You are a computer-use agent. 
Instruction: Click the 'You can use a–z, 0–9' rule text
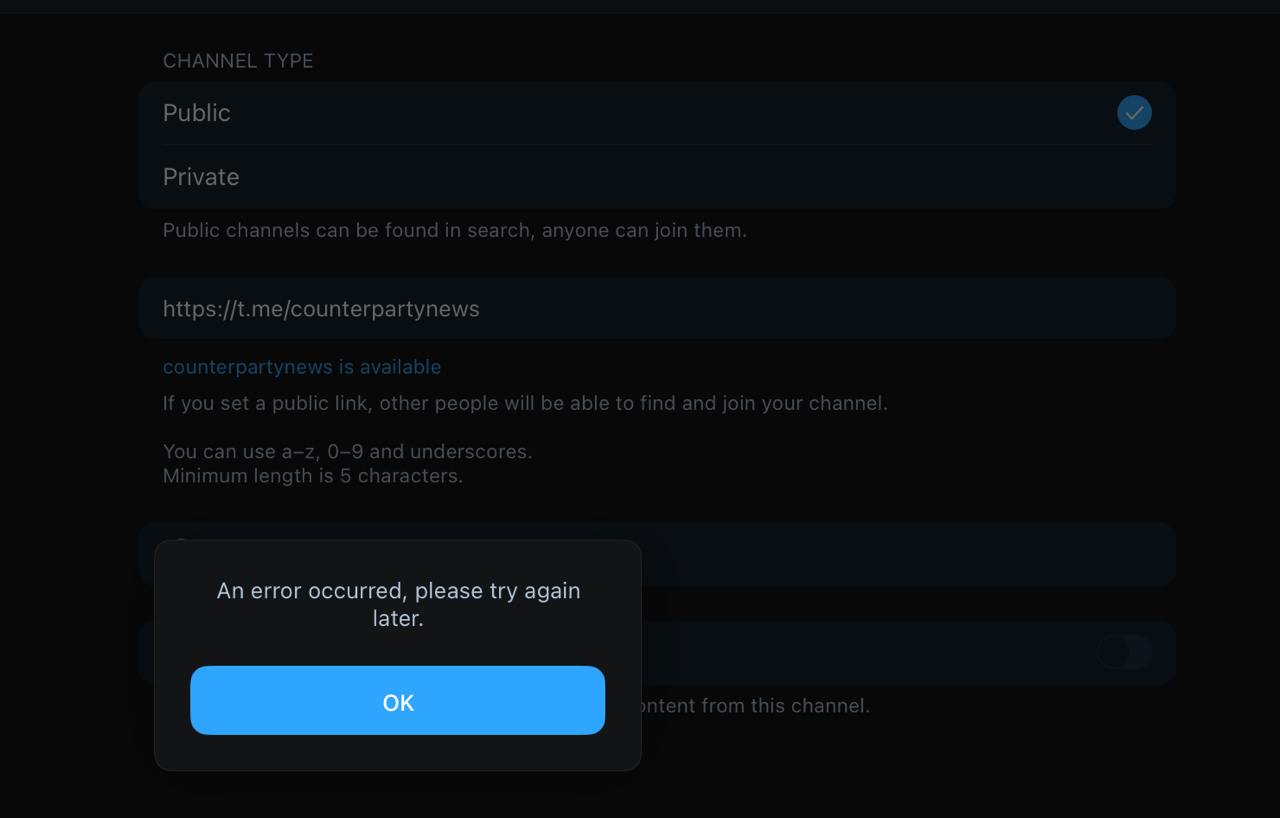347,451
